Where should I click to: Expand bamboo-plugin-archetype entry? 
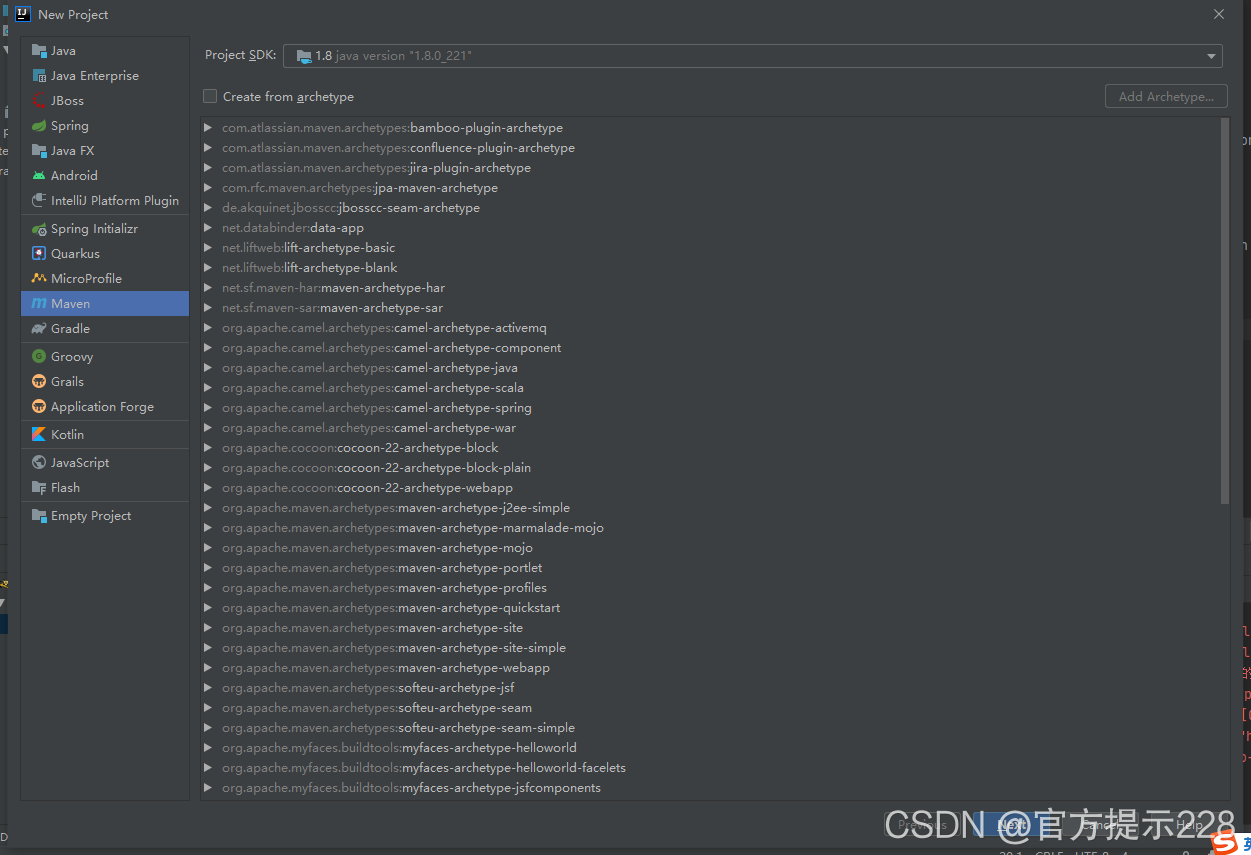click(x=208, y=128)
